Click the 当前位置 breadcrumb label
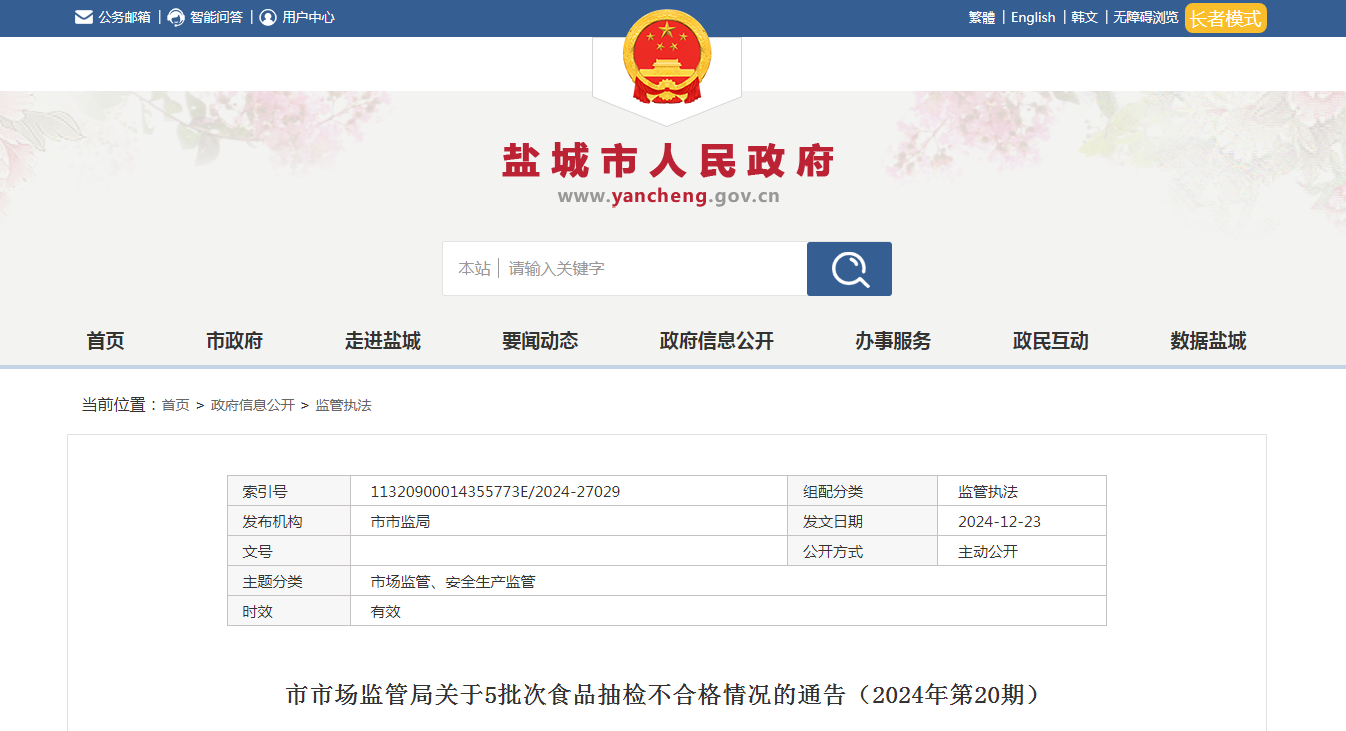 pyautogui.click(x=119, y=405)
